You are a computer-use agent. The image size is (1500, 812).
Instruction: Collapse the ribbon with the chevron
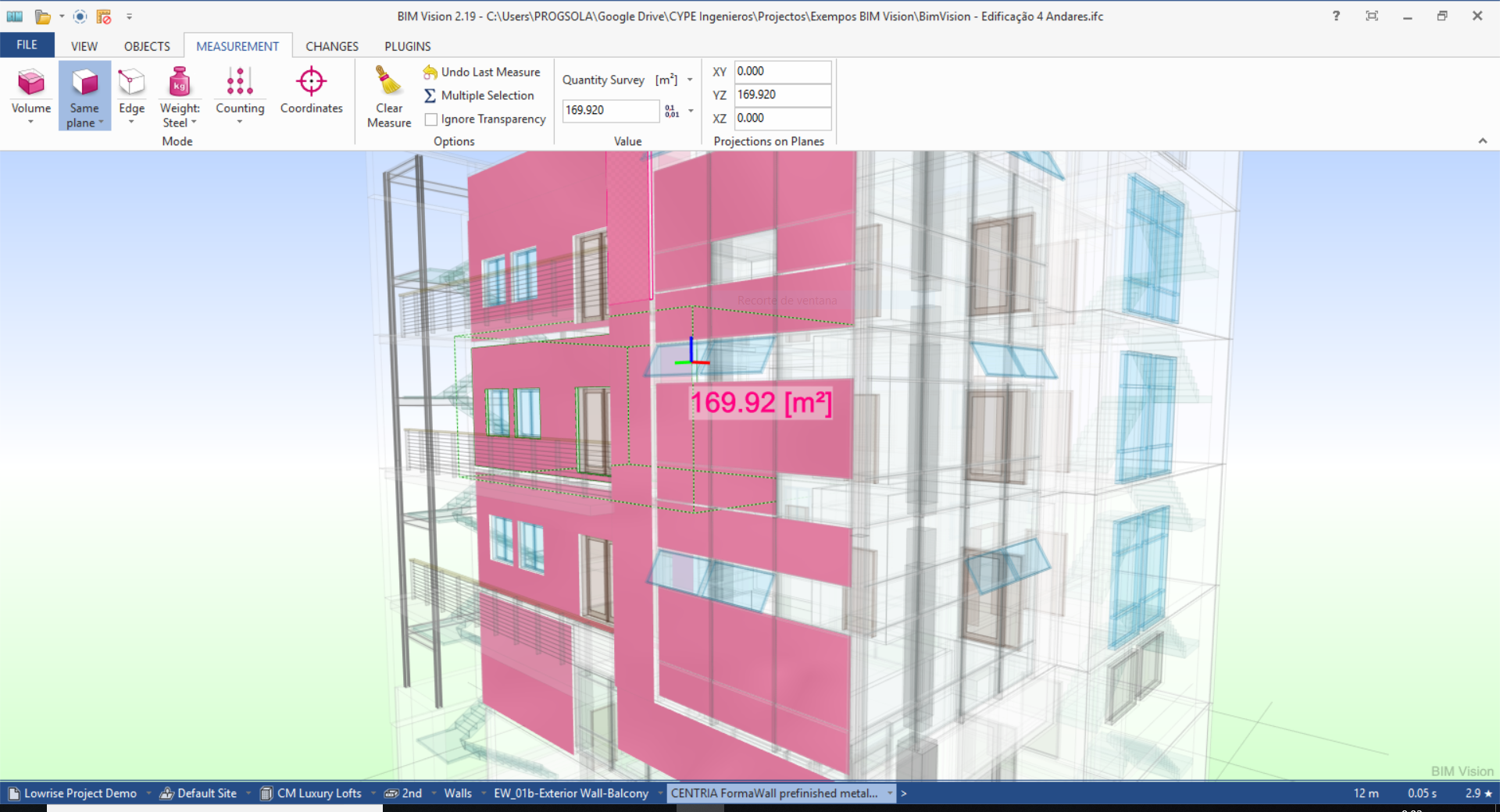tap(1482, 141)
